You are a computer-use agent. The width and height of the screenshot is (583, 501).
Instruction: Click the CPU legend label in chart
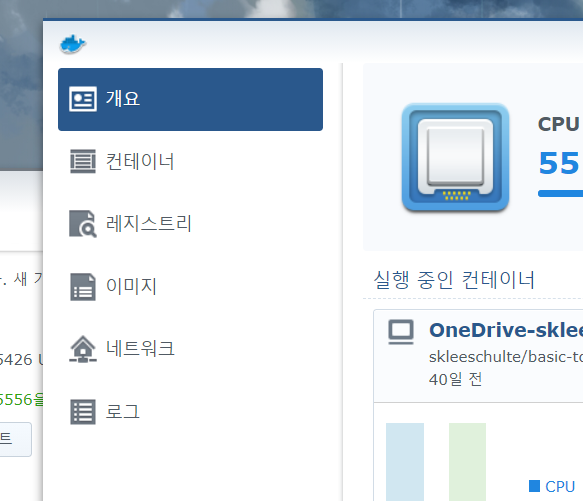pos(560,486)
